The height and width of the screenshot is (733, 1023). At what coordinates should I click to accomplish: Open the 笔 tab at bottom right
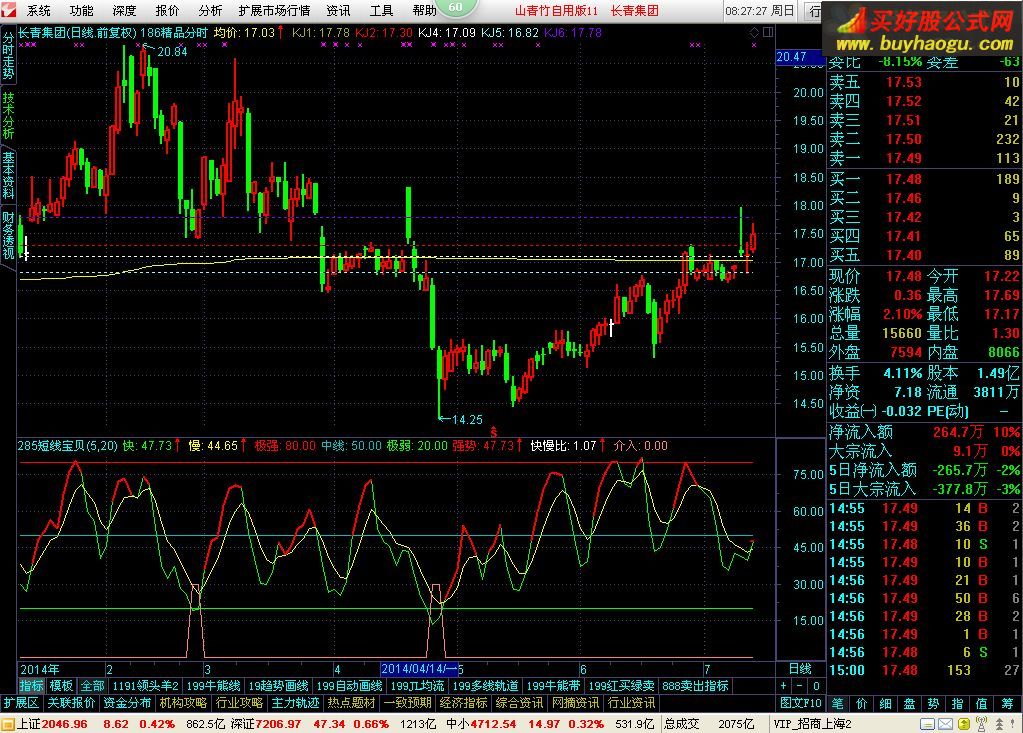[838, 704]
